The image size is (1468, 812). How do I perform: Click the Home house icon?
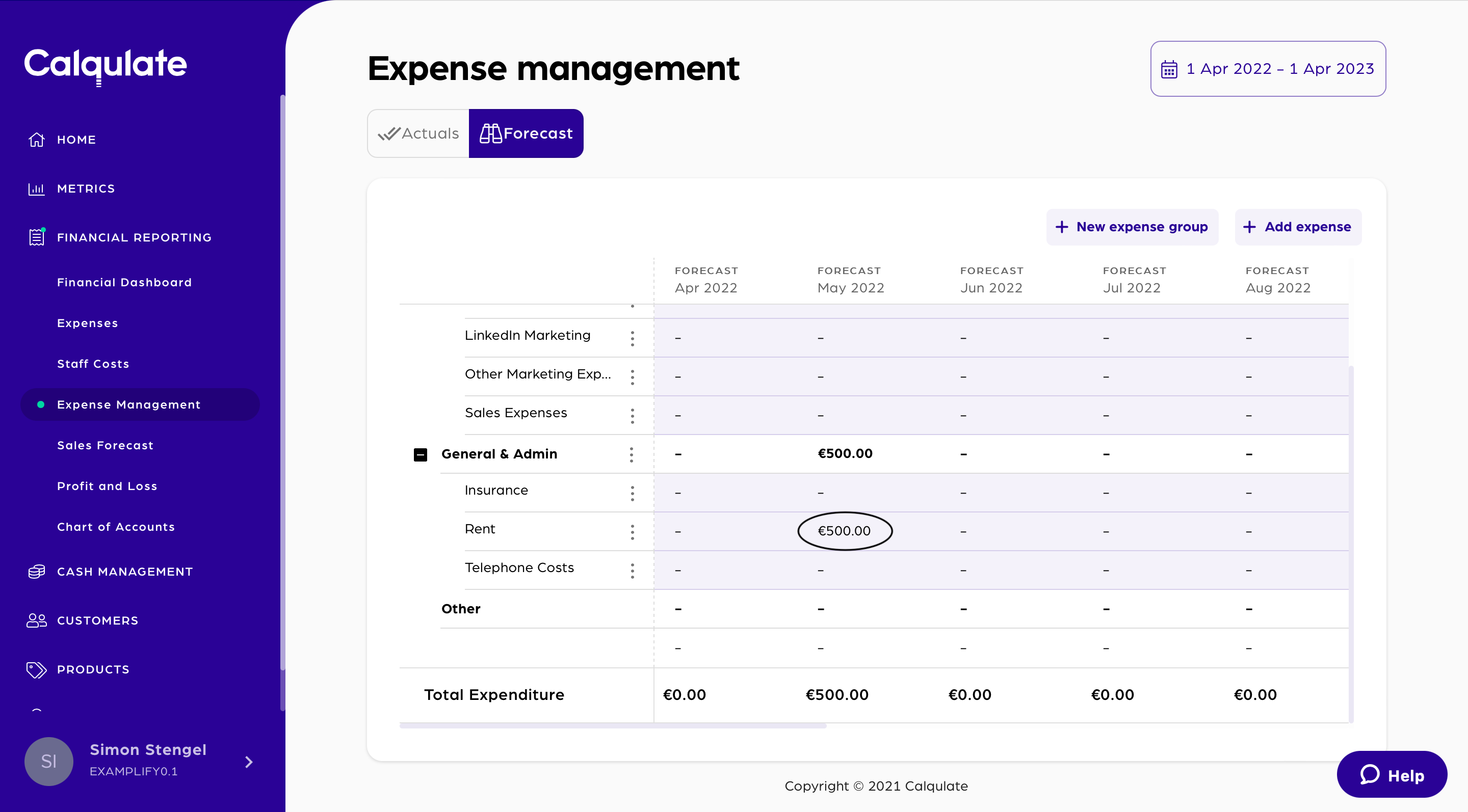click(37, 140)
